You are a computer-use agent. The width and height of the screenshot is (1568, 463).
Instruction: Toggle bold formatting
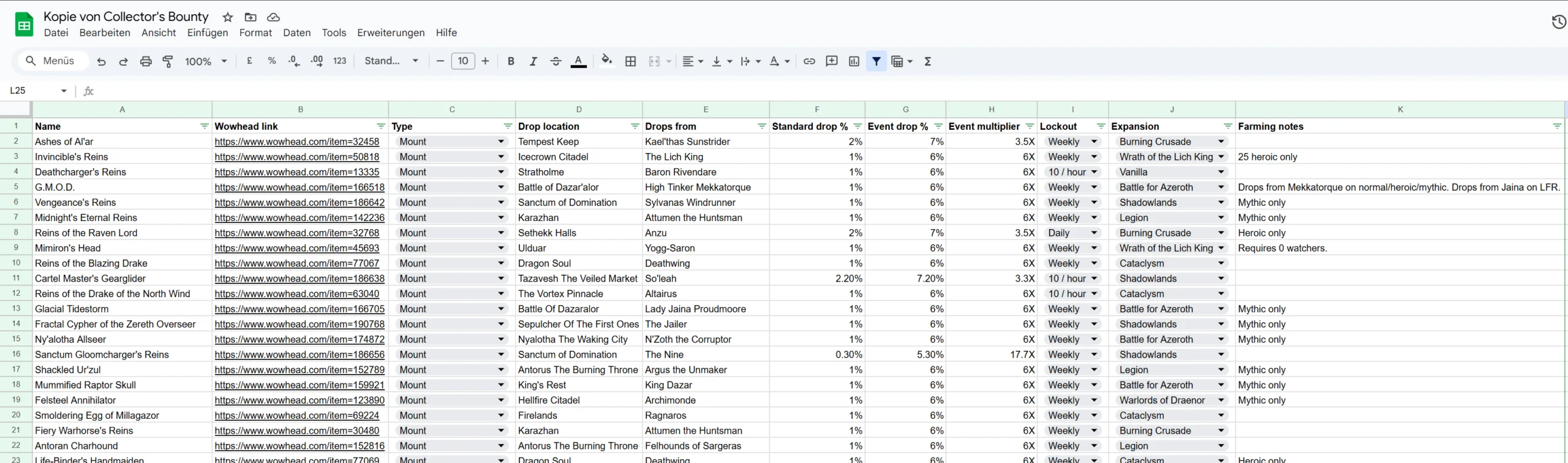point(511,61)
